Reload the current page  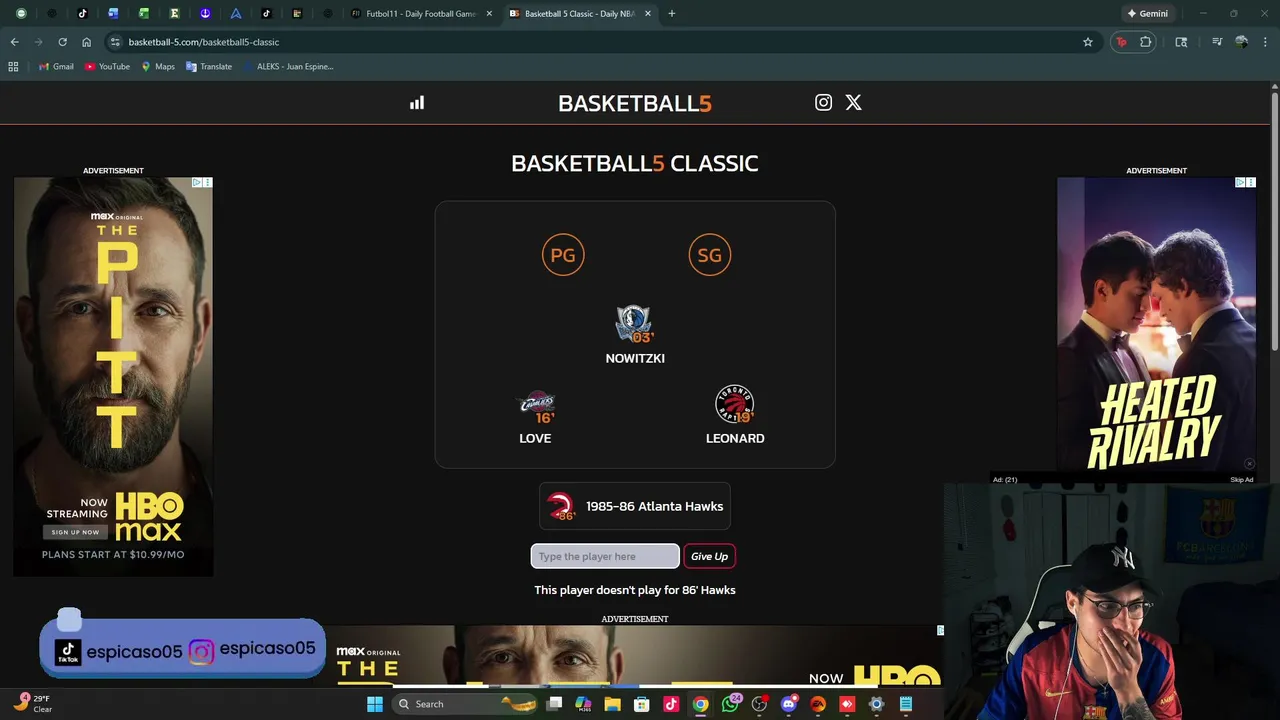click(62, 42)
